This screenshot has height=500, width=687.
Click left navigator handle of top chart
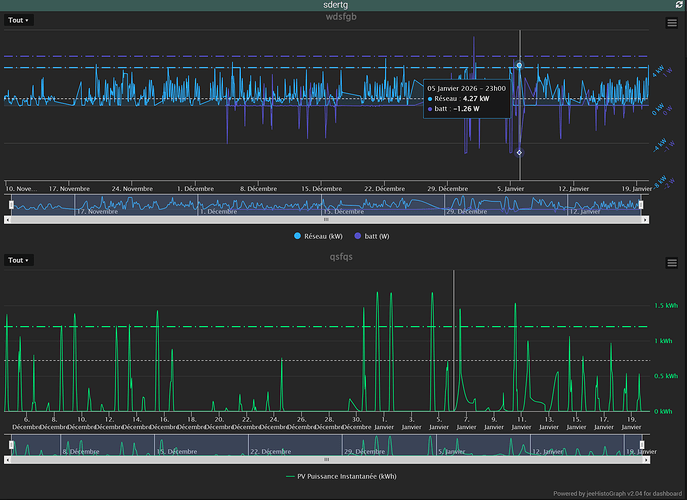click(x=12, y=204)
